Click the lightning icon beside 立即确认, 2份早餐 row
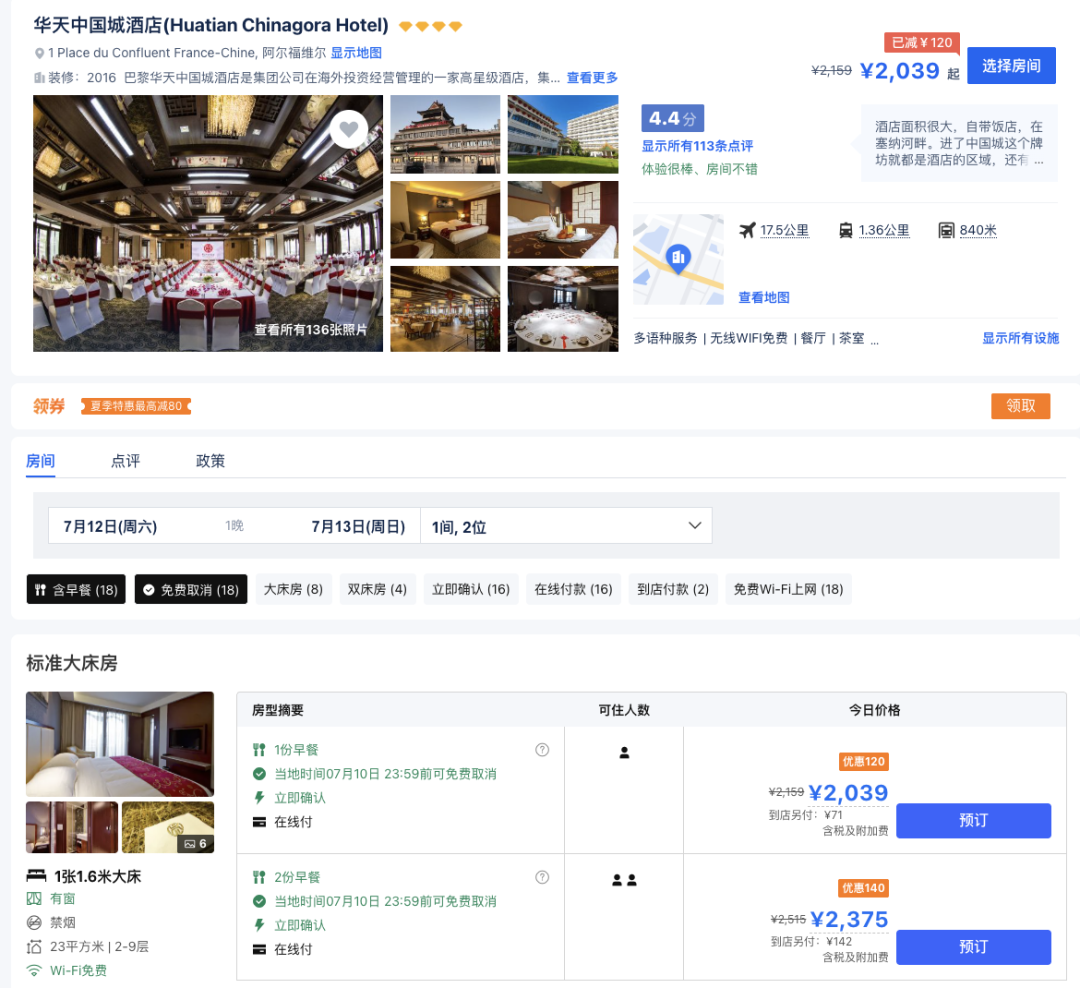The image size is (1080, 988). tap(259, 925)
